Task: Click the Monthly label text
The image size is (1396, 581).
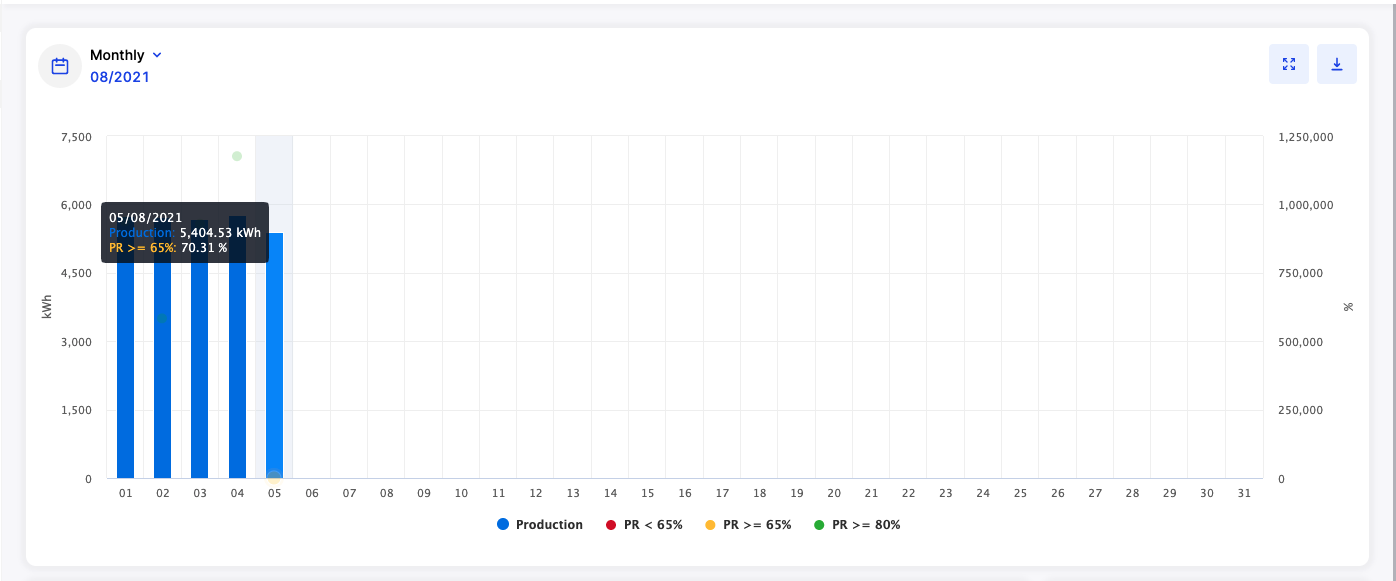Action: [117, 55]
